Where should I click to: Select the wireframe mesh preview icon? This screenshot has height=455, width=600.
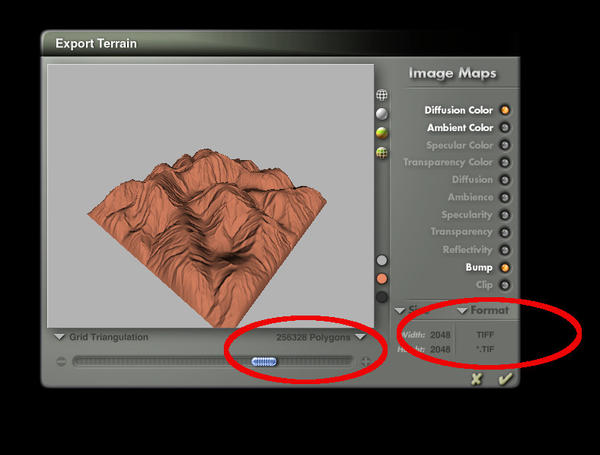[x=382, y=95]
